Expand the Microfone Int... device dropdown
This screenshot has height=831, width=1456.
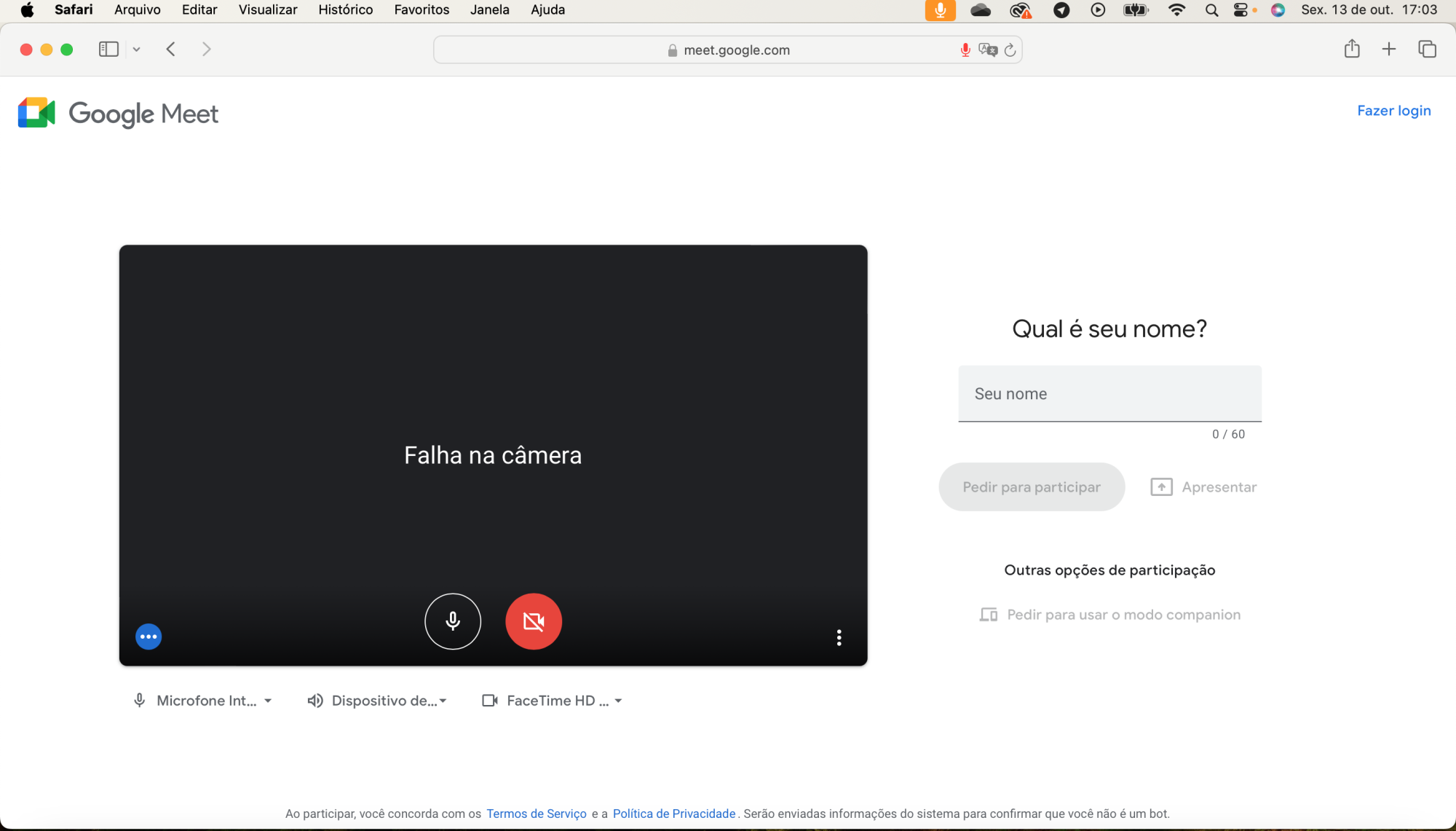click(x=202, y=701)
